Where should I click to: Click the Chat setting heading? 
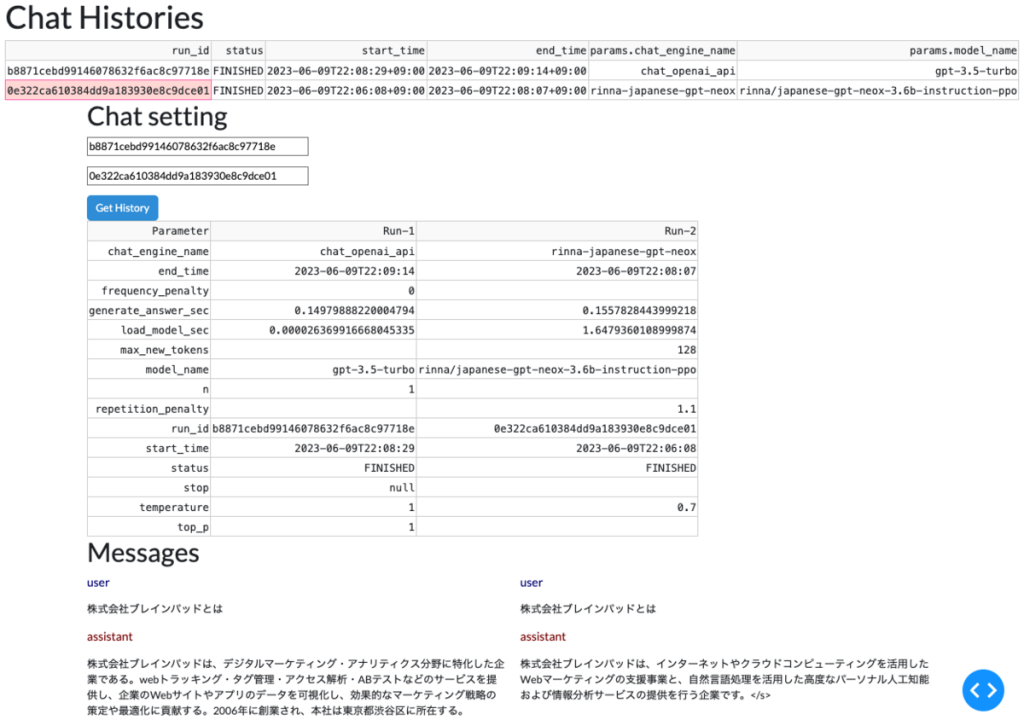tap(157, 116)
